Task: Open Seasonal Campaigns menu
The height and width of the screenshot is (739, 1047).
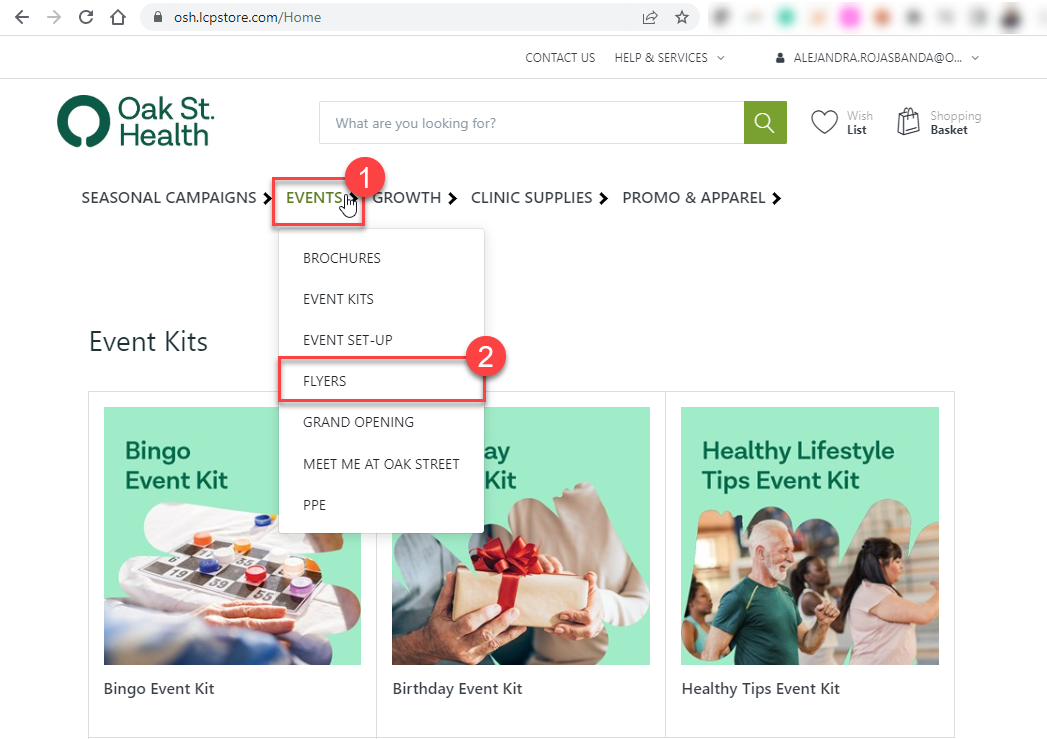Action: 169,198
